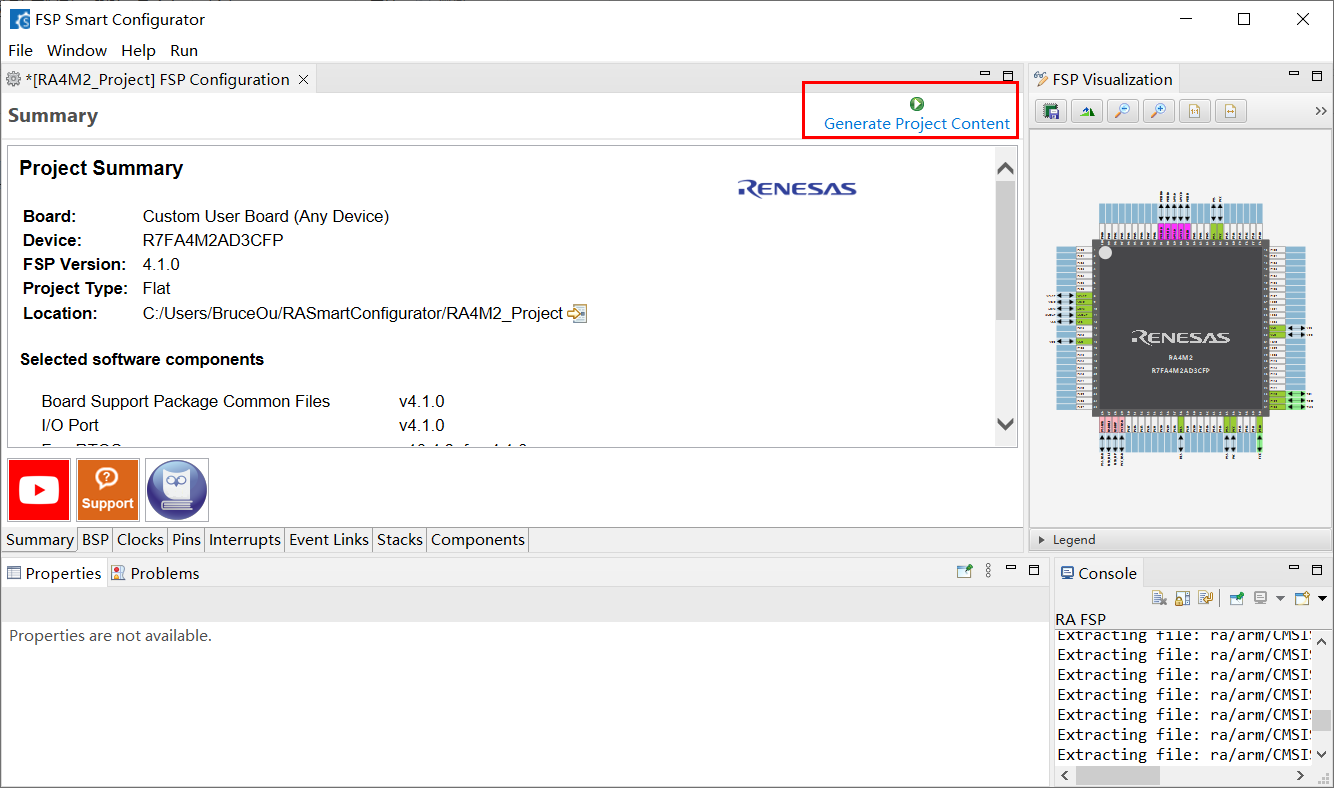Open the orange Support icon
The height and width of the screenshot is (788, 1334).
point(108,490)
